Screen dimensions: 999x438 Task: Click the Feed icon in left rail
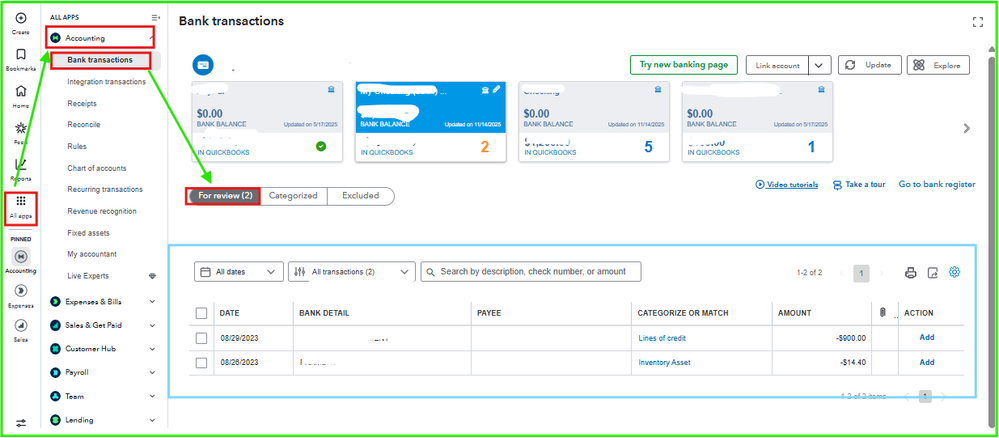point(21,128)
